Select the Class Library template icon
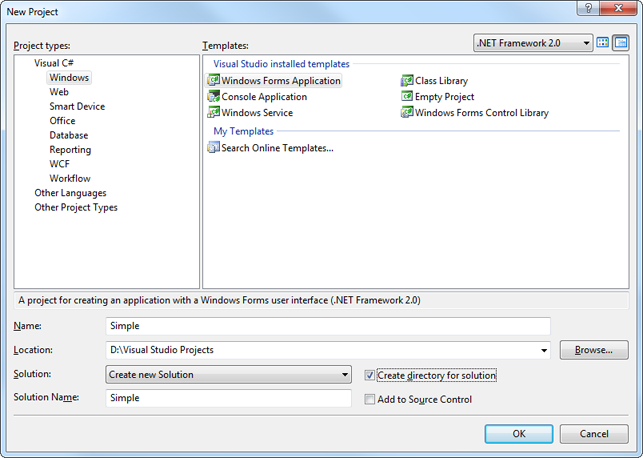This screenshot has height=458, width=643. point(407,81)
